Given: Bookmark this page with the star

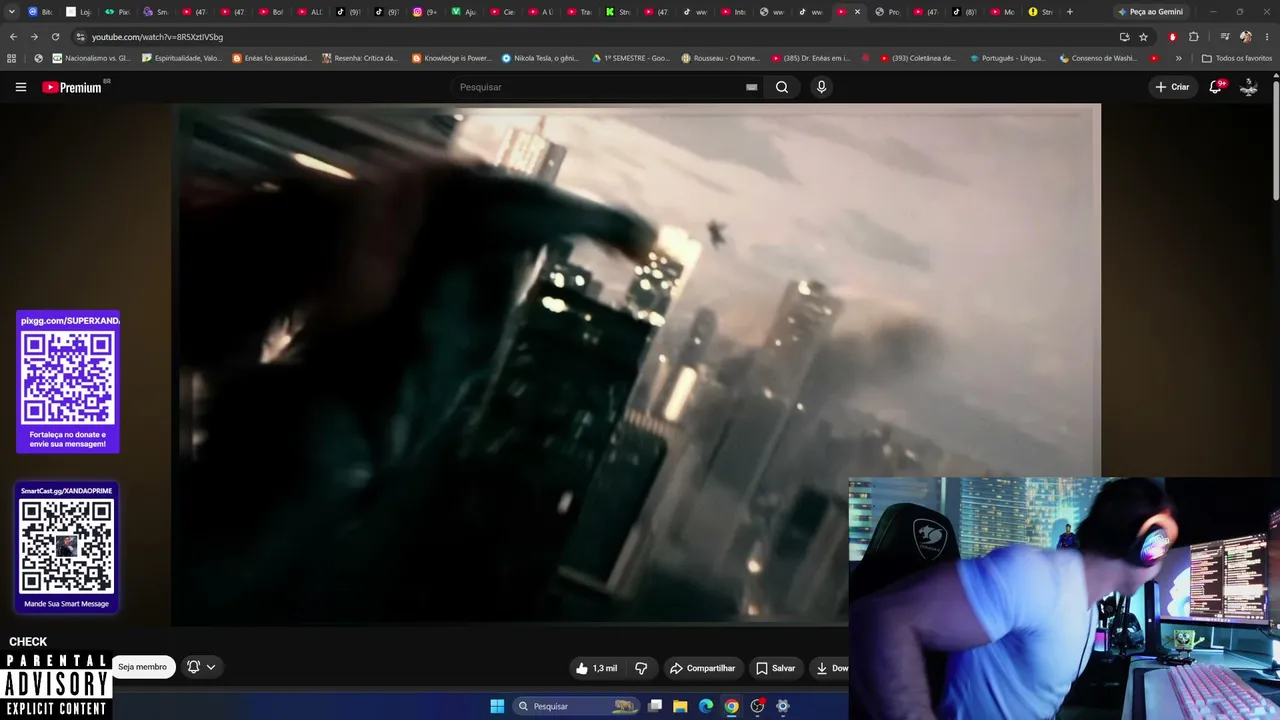Looking at the screenshot, I should pos(1143,37).
